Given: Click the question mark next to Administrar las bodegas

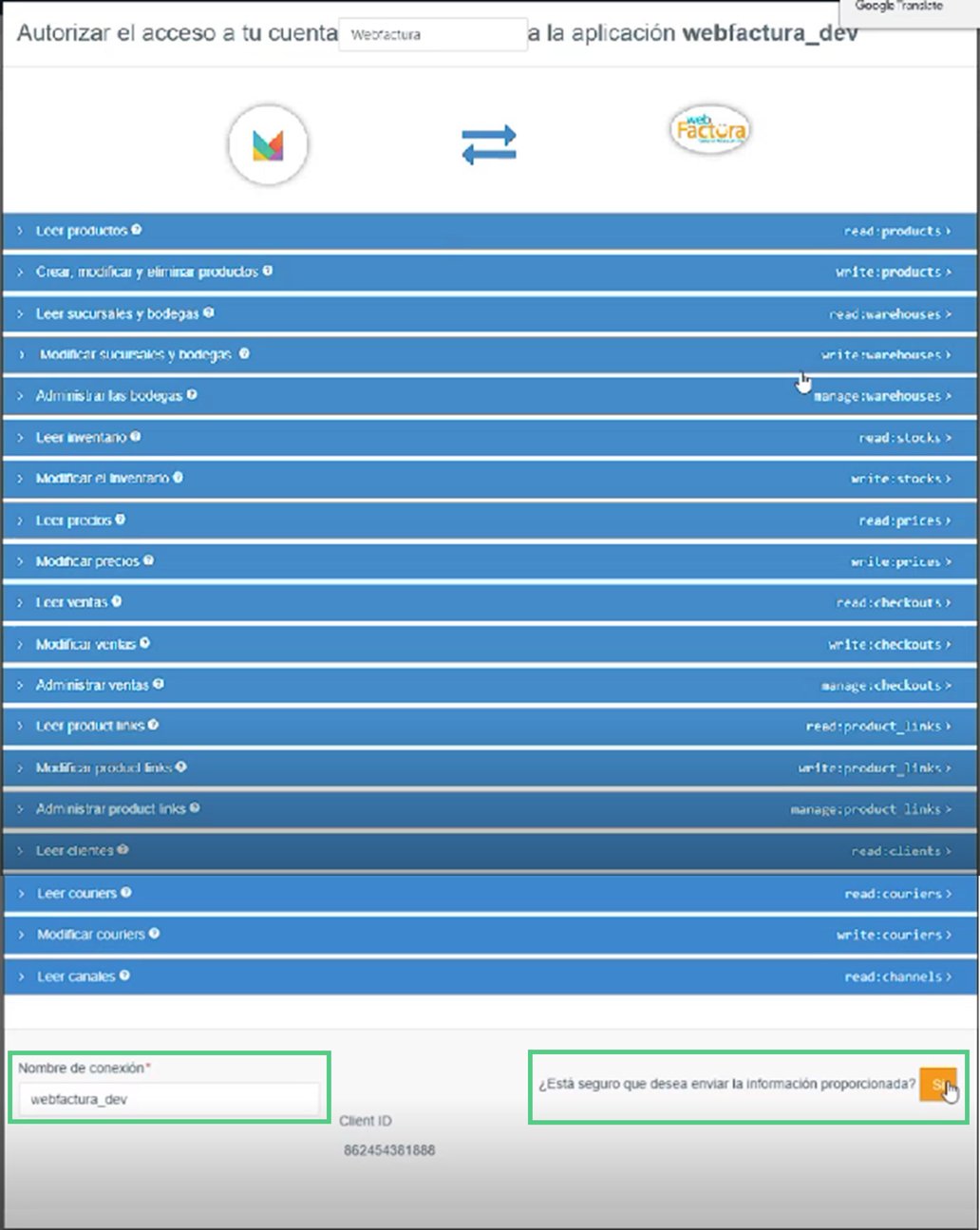Looking at the screenshot, I should click(192, 394).
